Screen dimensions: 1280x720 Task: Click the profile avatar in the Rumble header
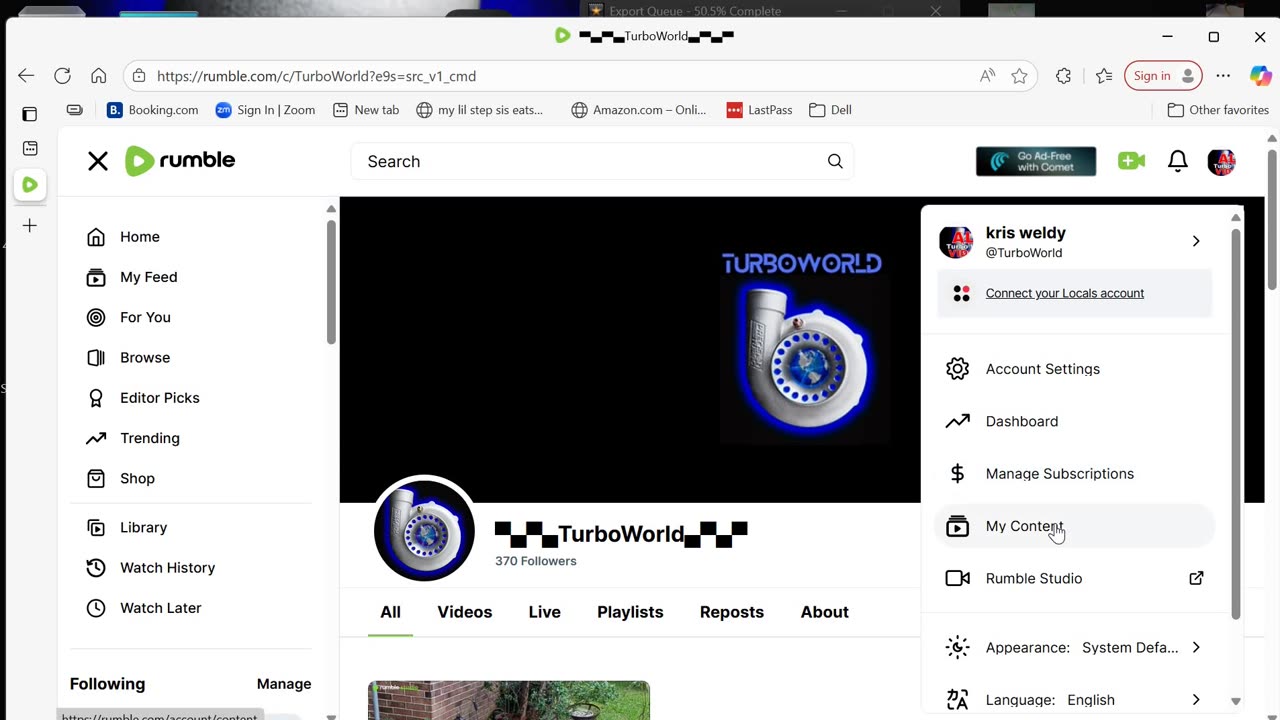1222,161
